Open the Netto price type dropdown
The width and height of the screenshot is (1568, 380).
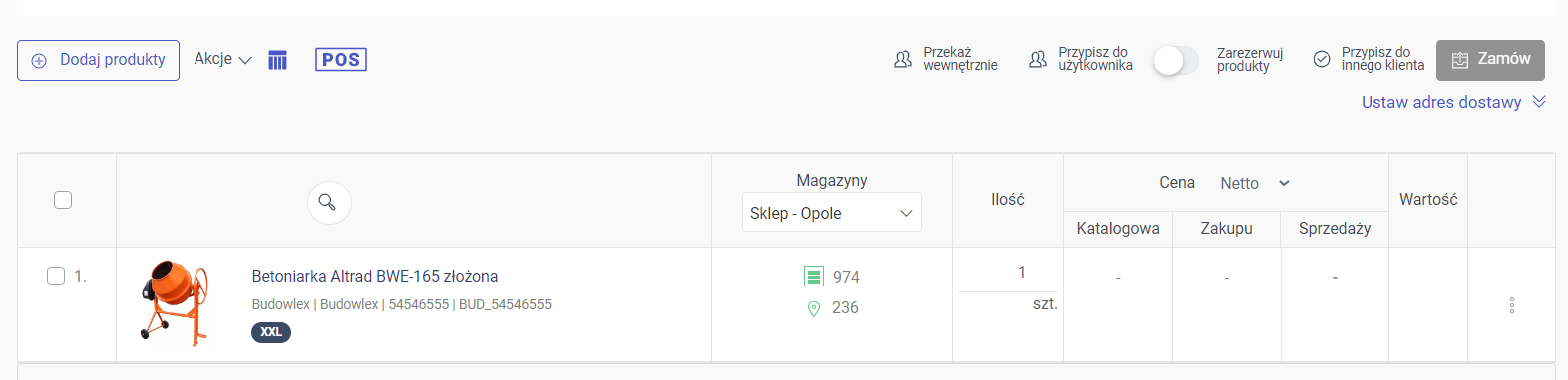[1255, 183]
